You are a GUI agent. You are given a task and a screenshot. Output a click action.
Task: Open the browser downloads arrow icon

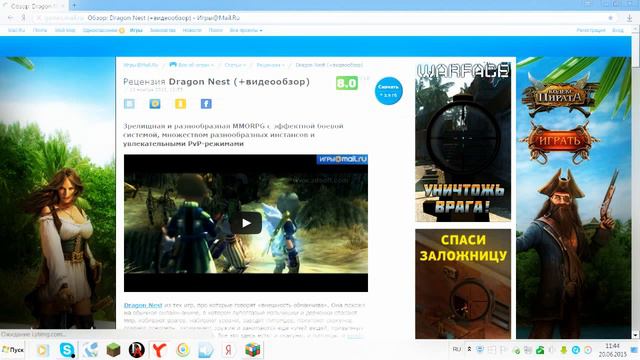629,18
